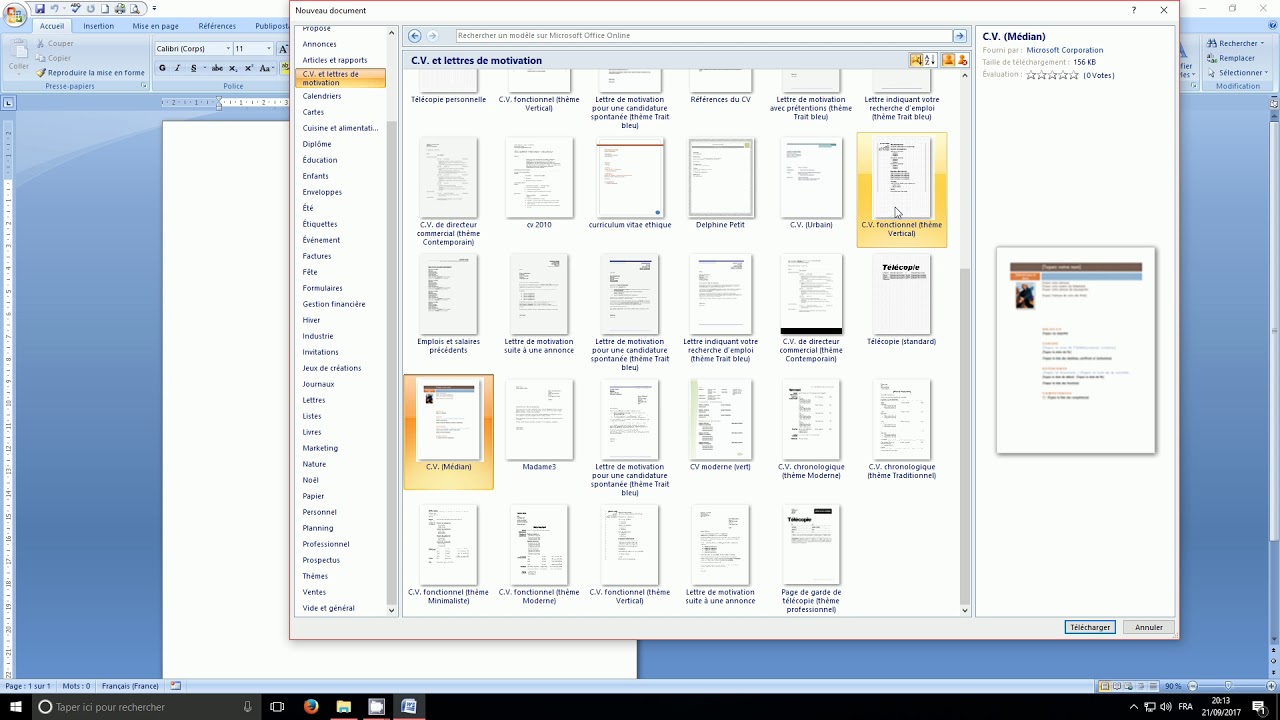
Task: Click the Save icon in quick access toolbar
Action: [x=40, y=8]
